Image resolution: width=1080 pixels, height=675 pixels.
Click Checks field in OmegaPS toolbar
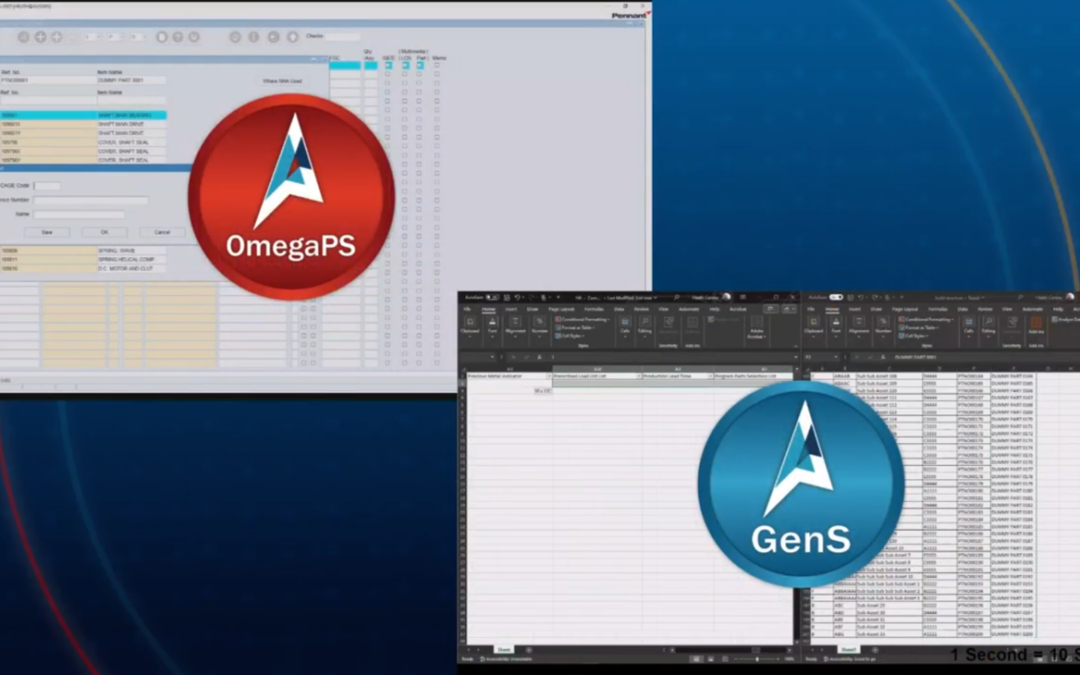[342, 37]
